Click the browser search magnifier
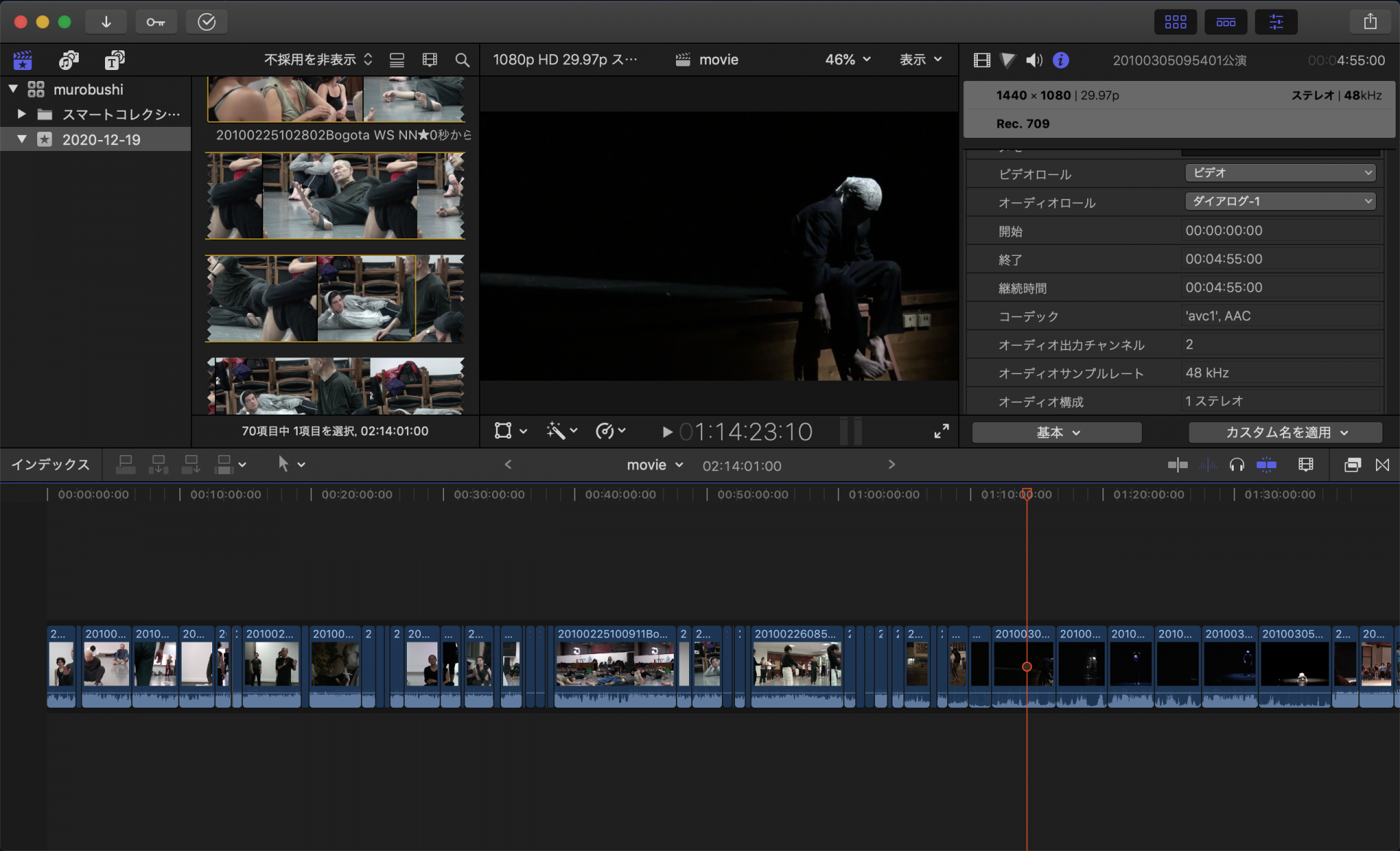 (462, 60)
